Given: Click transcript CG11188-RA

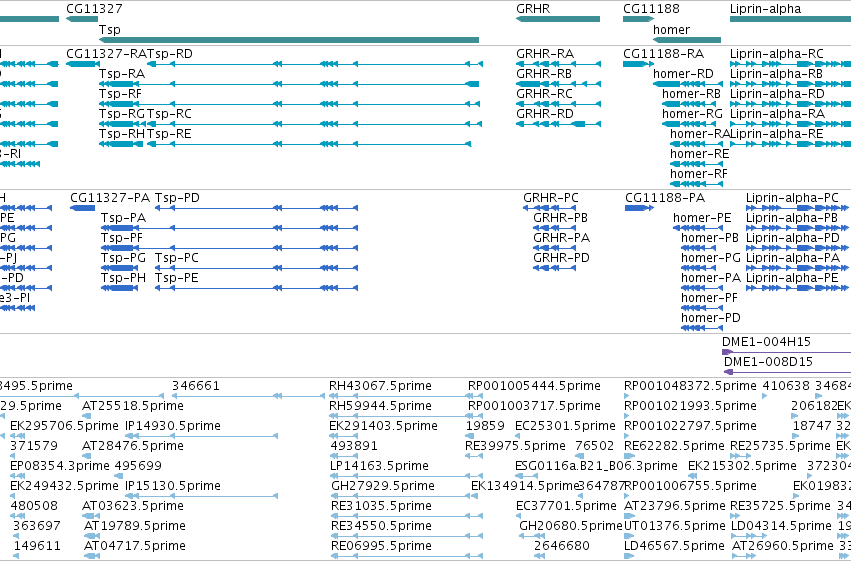Looking at the screenshot, I should [x=663, y=54].
